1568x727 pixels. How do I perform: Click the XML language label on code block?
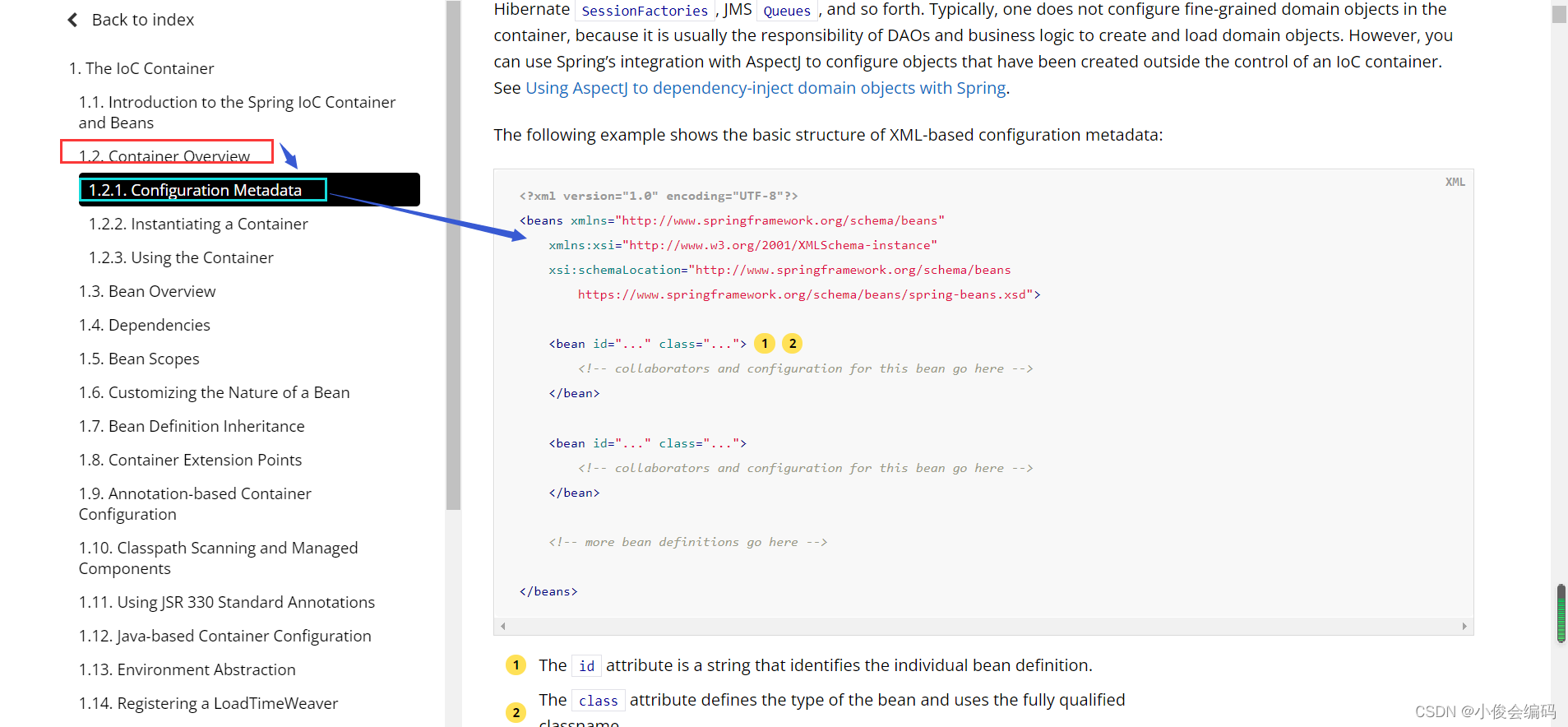pyautogui.click(x=1455, y=182)
